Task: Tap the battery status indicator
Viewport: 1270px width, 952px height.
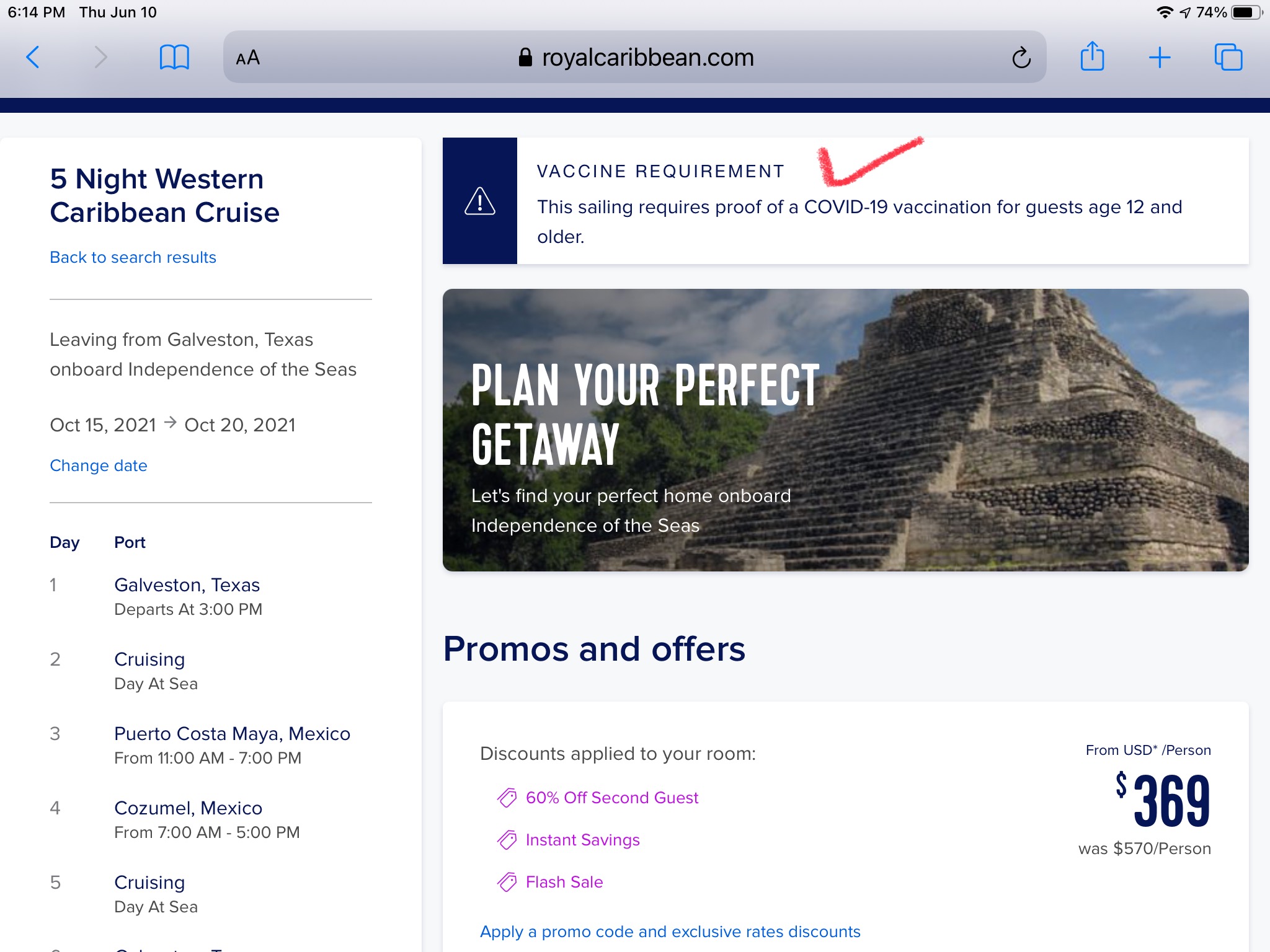Action: click(1246, 12)
